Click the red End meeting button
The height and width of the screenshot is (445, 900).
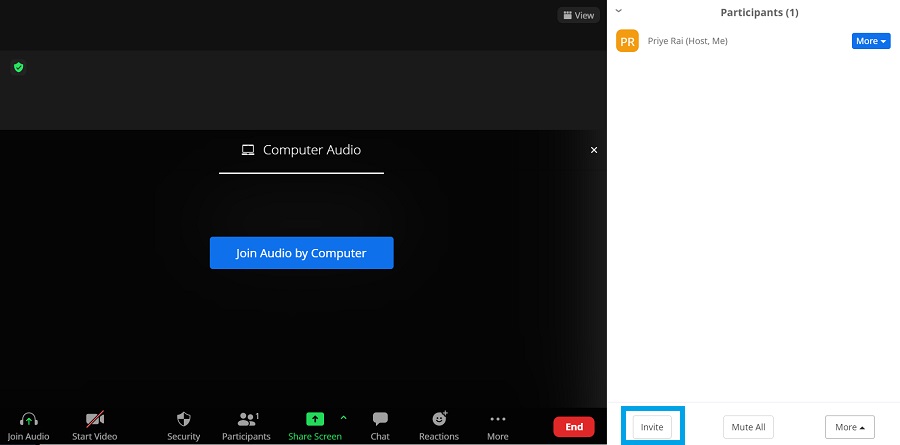(x=574, y=427)
